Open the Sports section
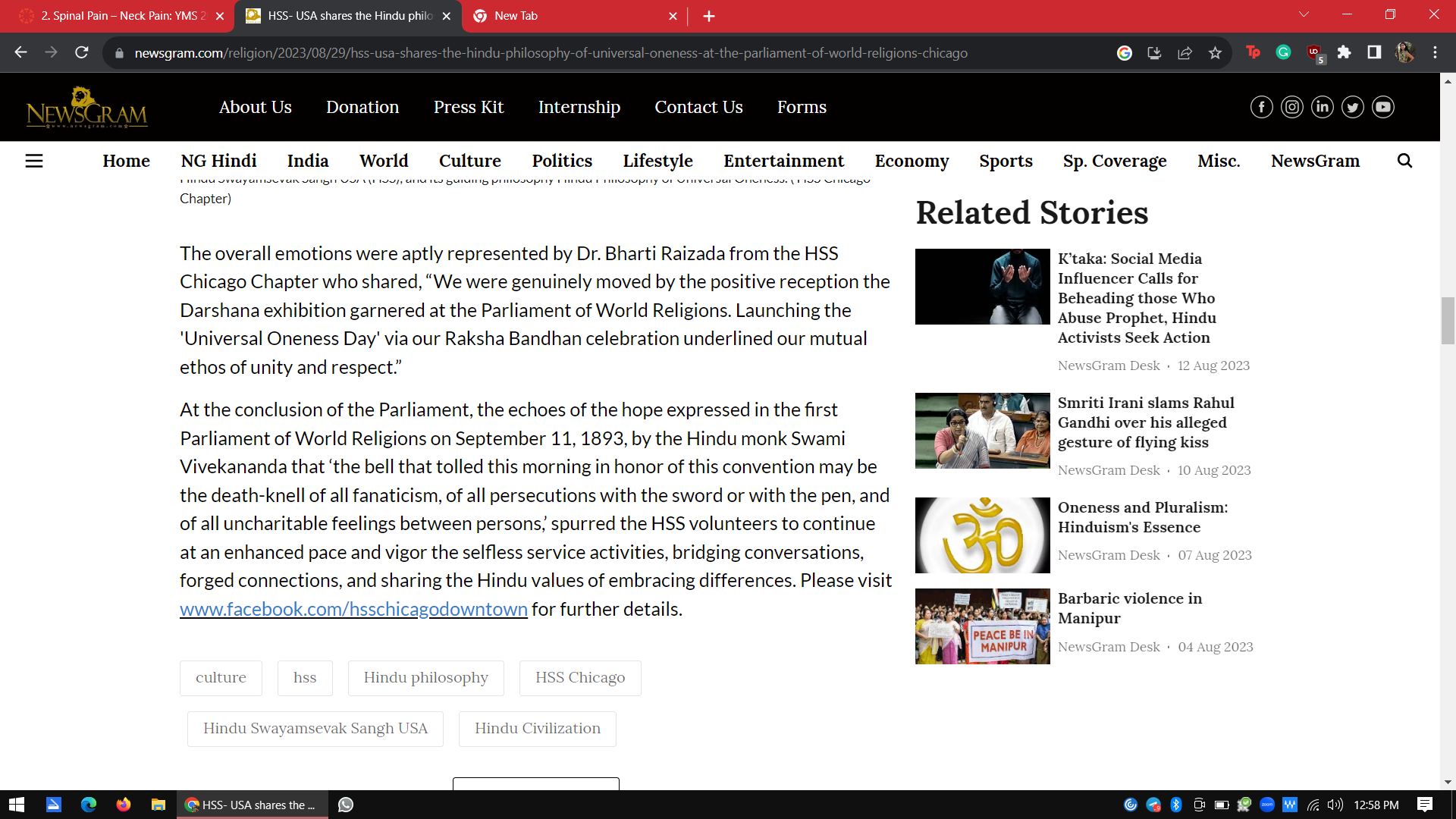Viewport: 1456px width, 819px height. 1006,161
